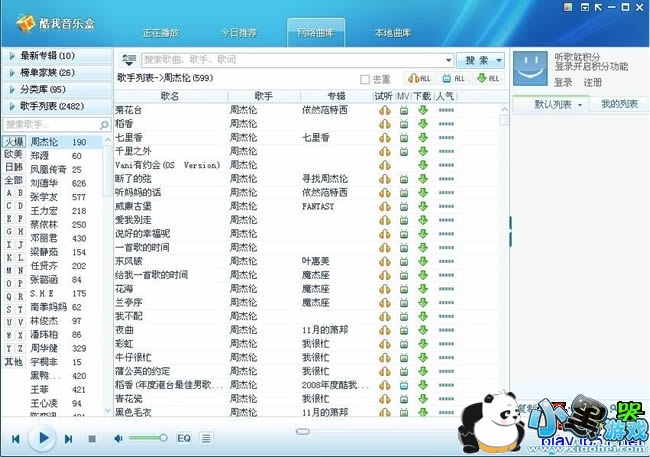Preview the song 听妈妈的话
The width and height of the screenshot is (650, 457).
pyautogui.click(x=385, y=193)
